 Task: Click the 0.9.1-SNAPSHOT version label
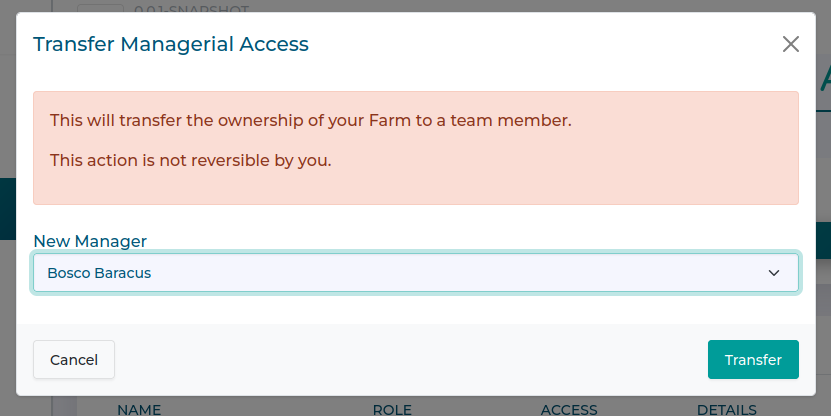pyautogui.click(x=190, y=9)
